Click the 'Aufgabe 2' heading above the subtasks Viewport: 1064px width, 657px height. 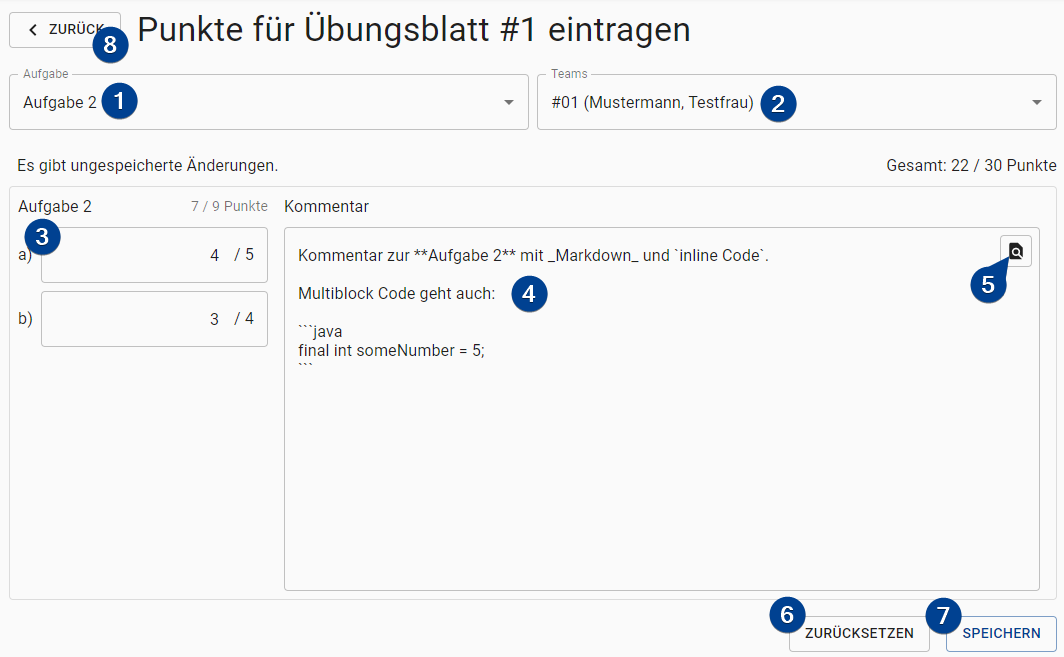tap(55, 206)
